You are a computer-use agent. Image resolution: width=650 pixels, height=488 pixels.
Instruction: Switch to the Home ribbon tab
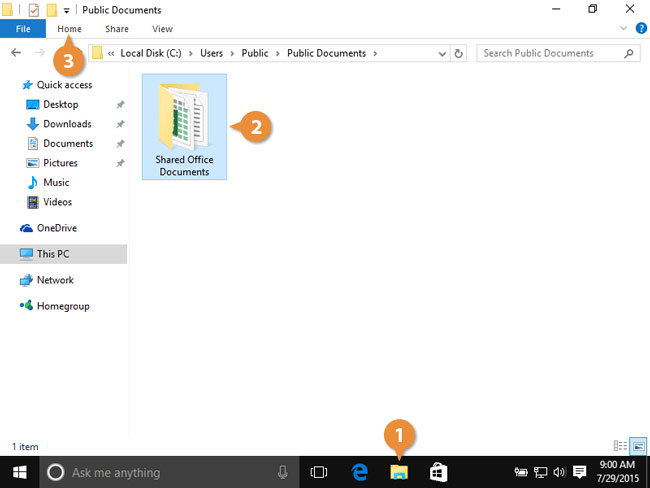[x=69, y=29]
